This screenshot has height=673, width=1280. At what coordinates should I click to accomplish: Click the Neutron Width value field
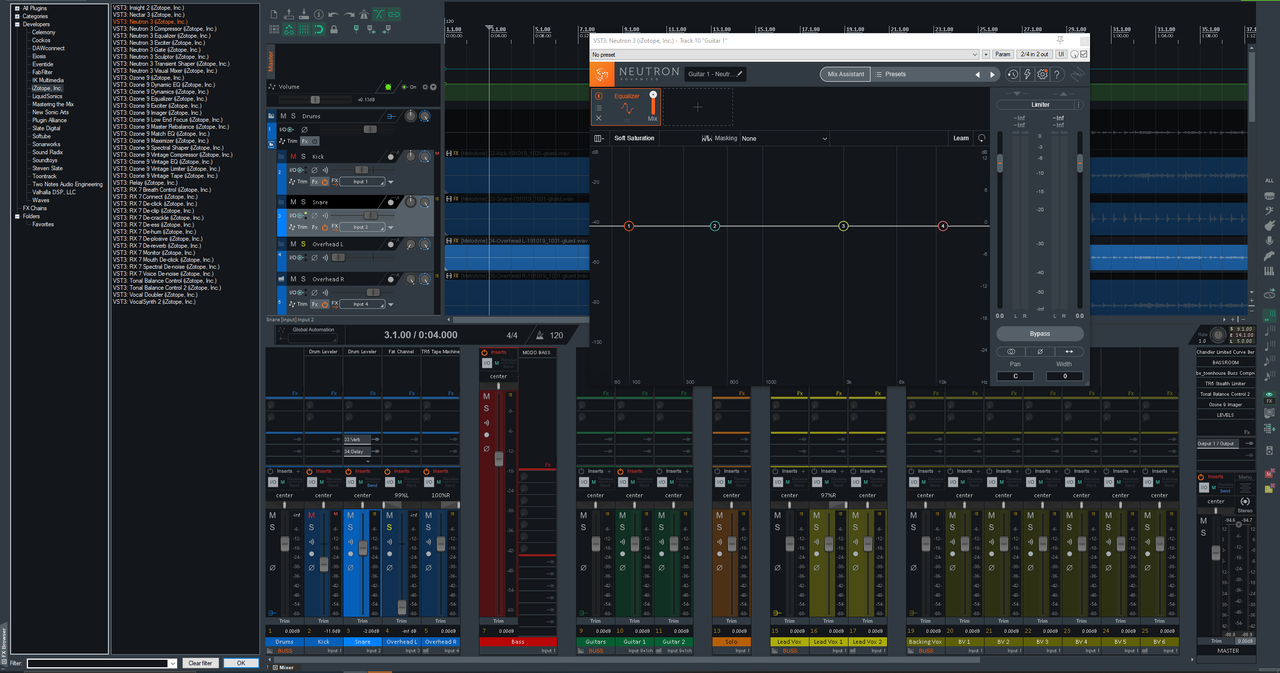tap(1065, 376)
